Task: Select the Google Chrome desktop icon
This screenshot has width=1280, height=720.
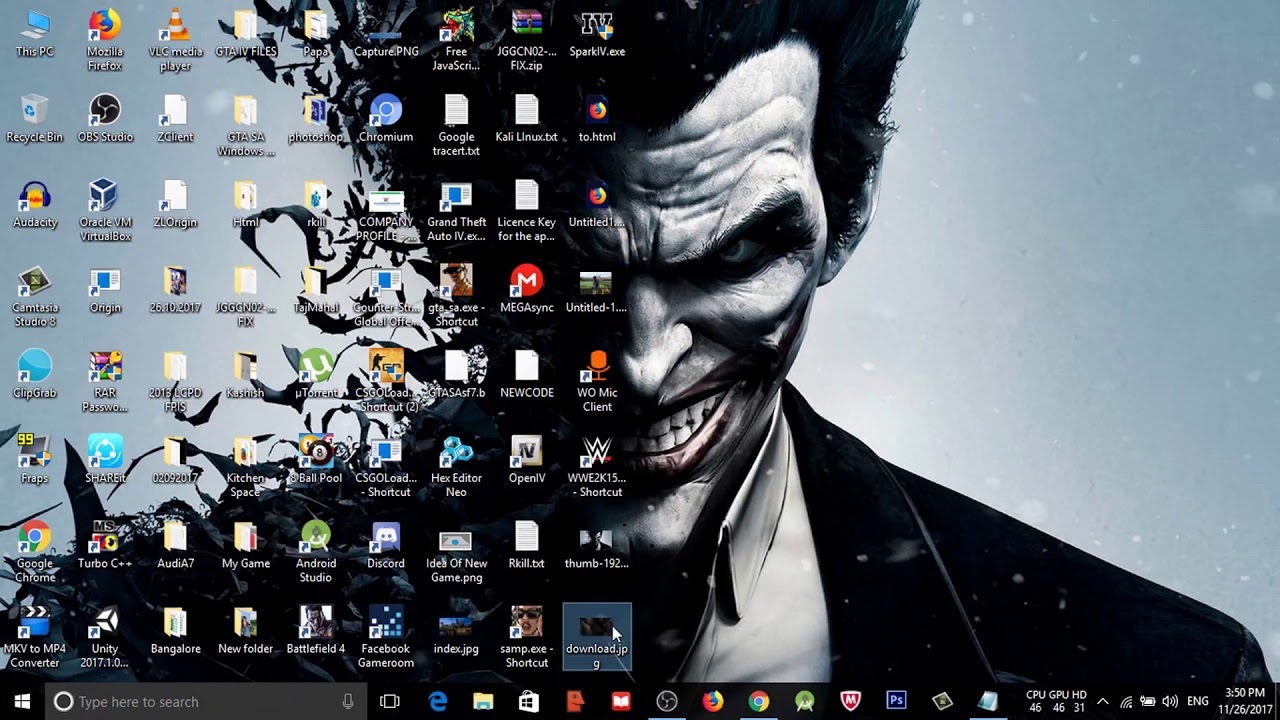Action: [x=35, y=552]
